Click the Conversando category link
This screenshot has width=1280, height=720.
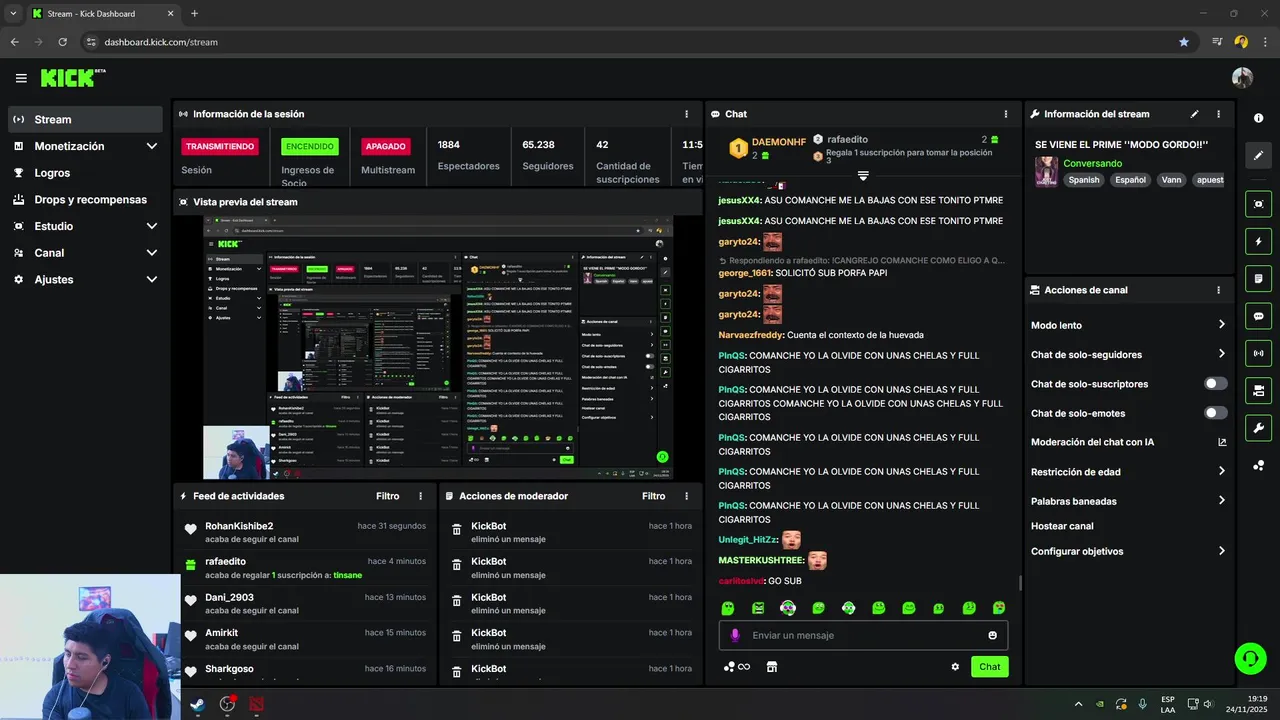[1092, 163]
